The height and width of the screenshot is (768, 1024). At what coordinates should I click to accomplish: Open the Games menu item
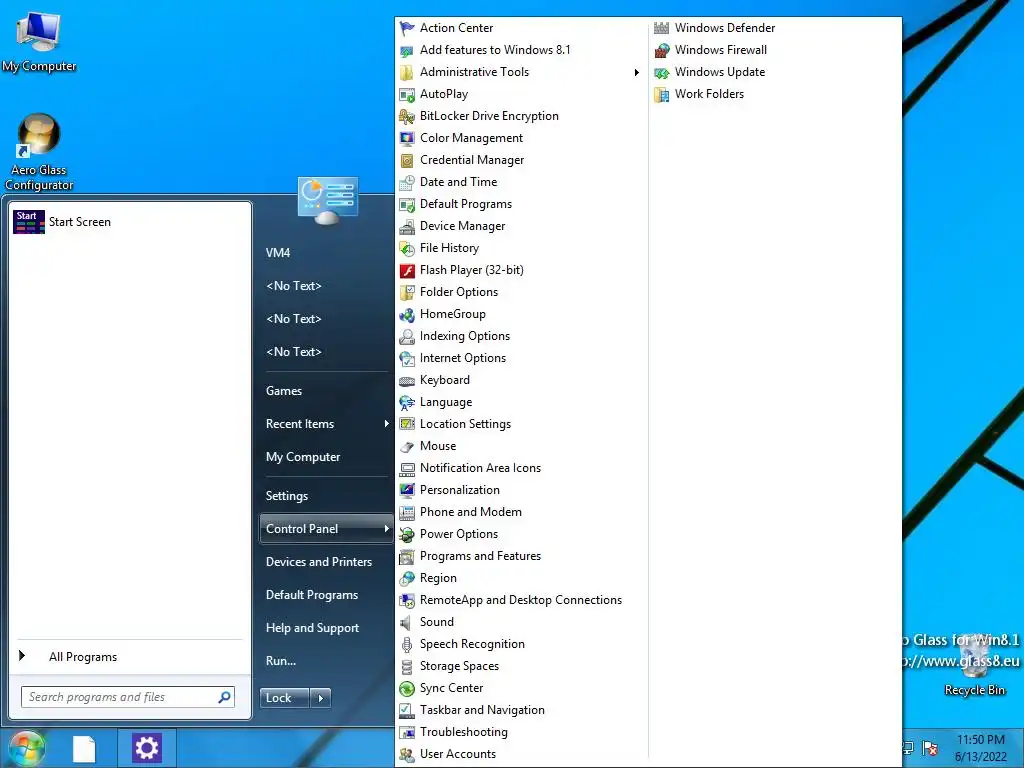pyautogui.click(x=325, y=391)
